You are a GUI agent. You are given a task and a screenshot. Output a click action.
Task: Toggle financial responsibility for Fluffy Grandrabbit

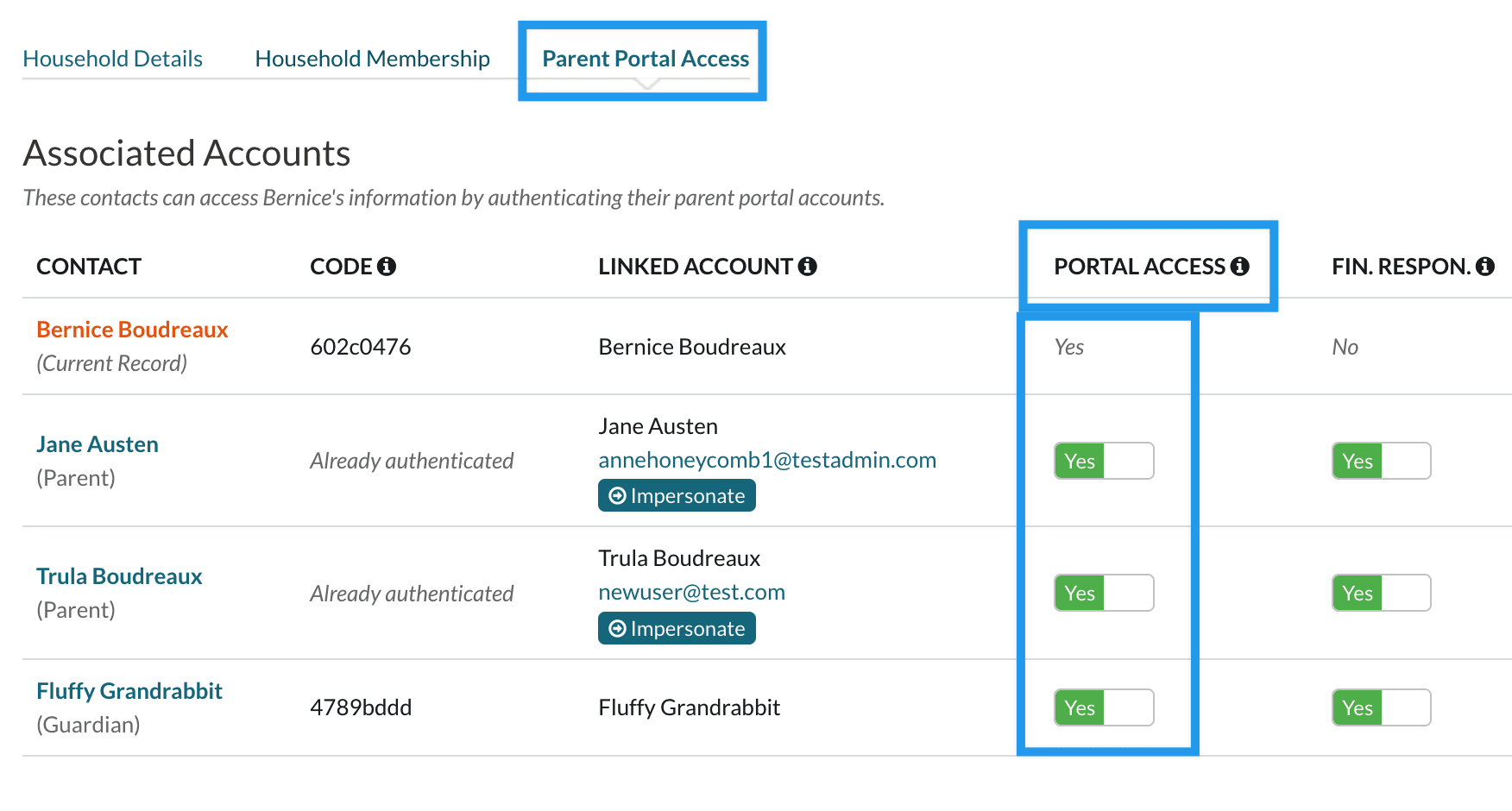[1381, 707]
